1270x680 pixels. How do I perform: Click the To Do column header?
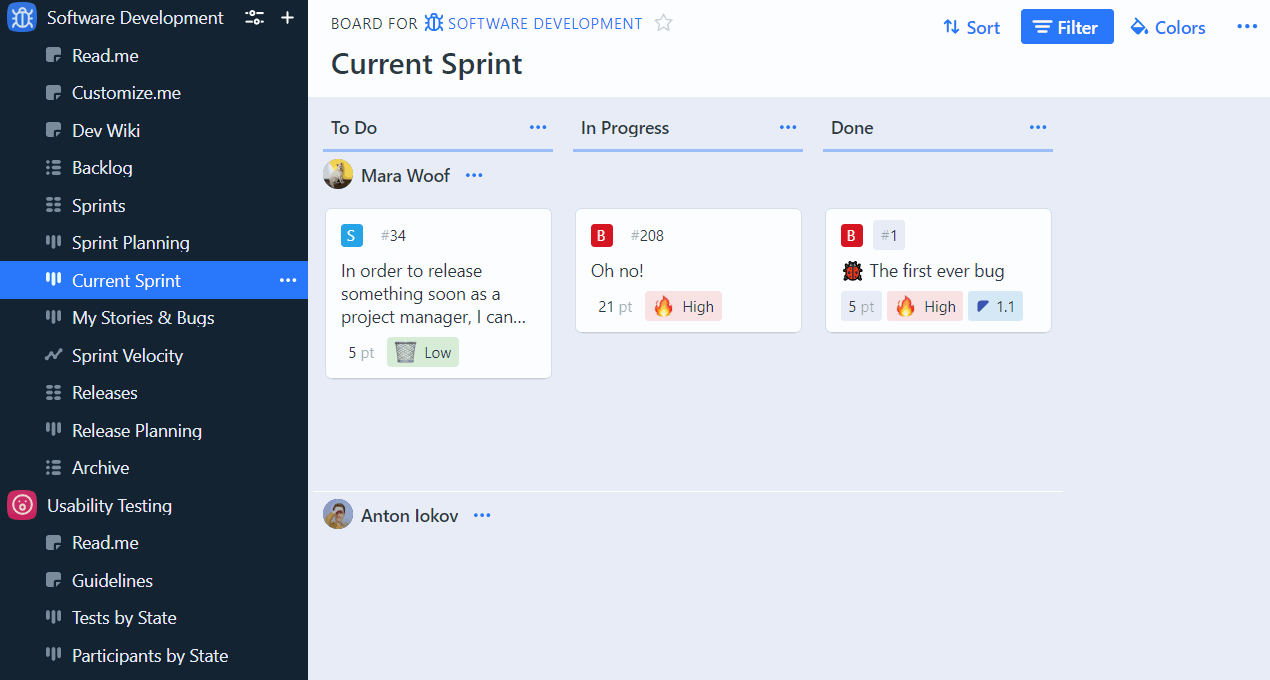point(354,127)
